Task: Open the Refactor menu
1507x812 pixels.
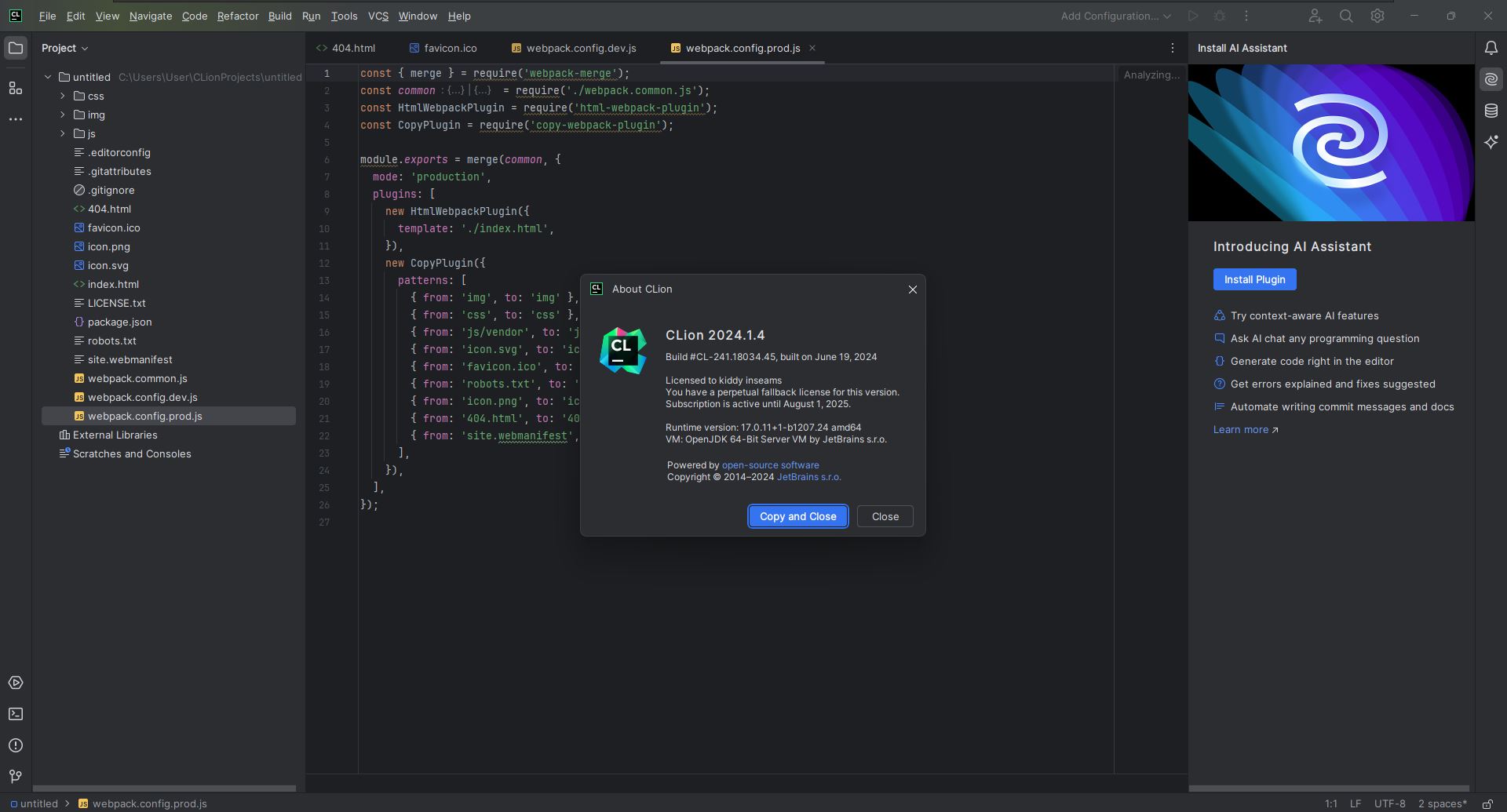Action: pyautogui.click(x=237, y=16)
